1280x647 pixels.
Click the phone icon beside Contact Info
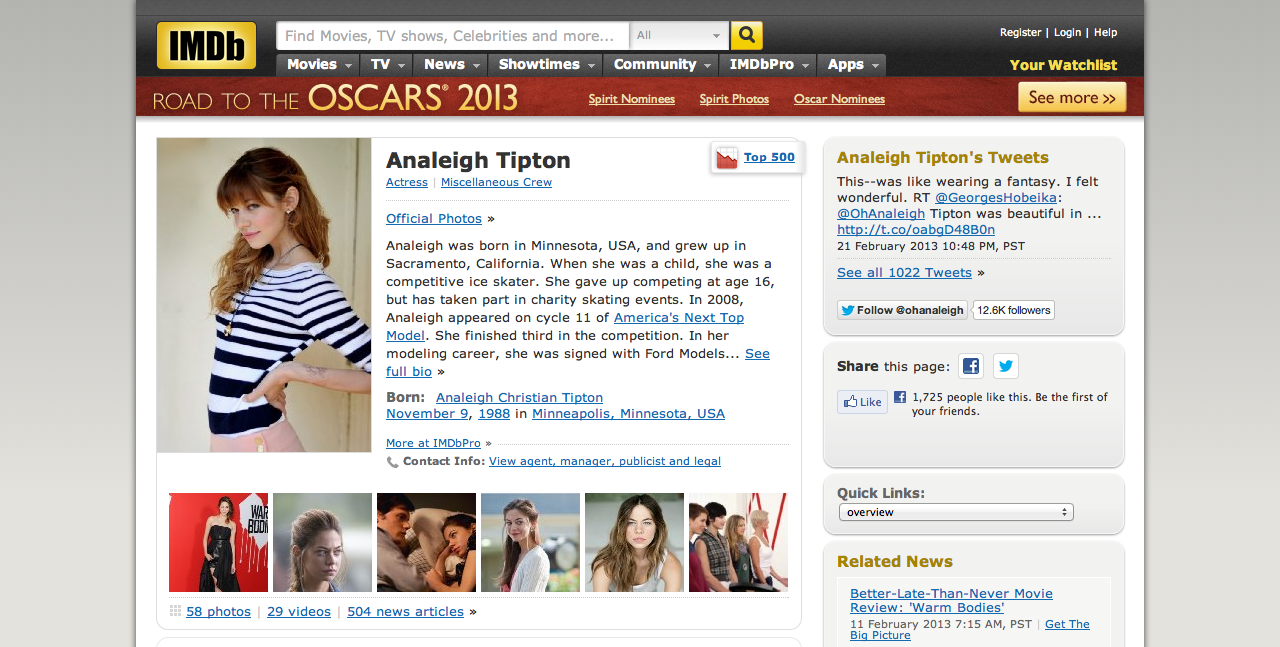[392, 462]
